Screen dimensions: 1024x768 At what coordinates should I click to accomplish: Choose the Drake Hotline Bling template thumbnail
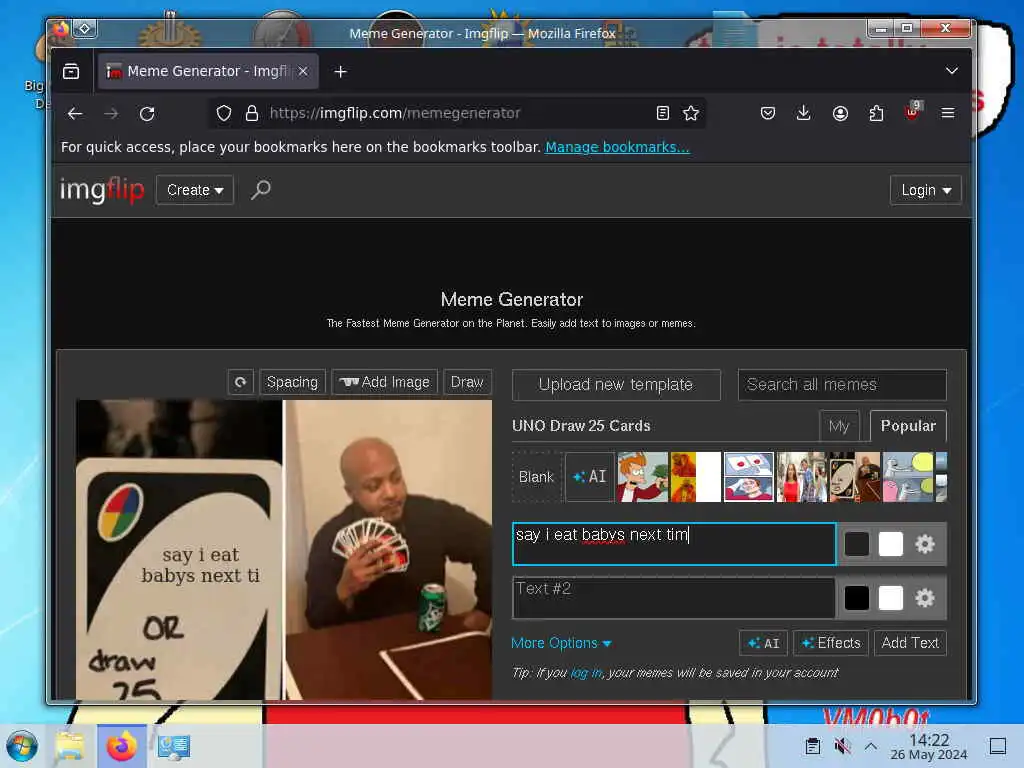tap(696, 477)
